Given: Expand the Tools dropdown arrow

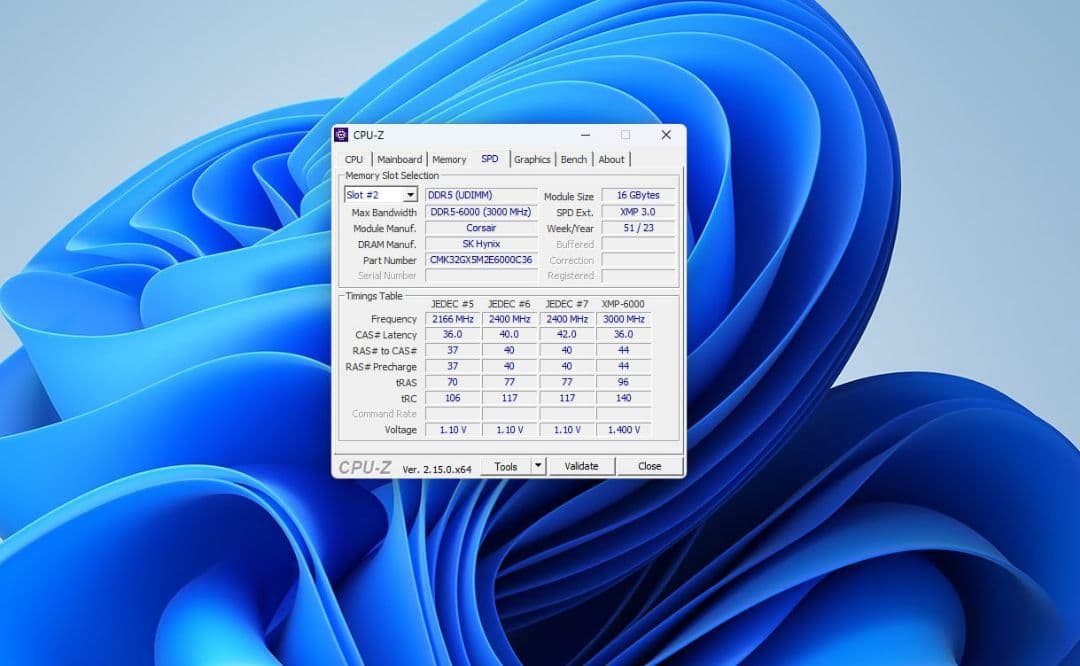Looking at the screenshot, I should [536, 465].
